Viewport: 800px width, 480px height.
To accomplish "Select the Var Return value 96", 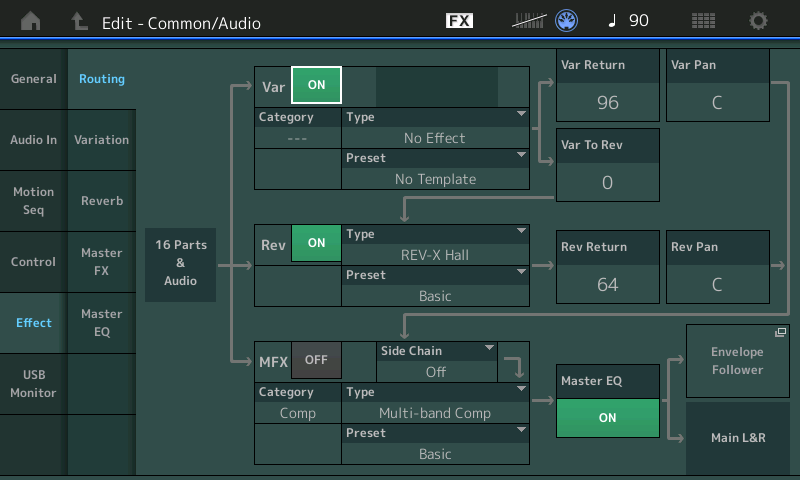I will tap(608, 102).
